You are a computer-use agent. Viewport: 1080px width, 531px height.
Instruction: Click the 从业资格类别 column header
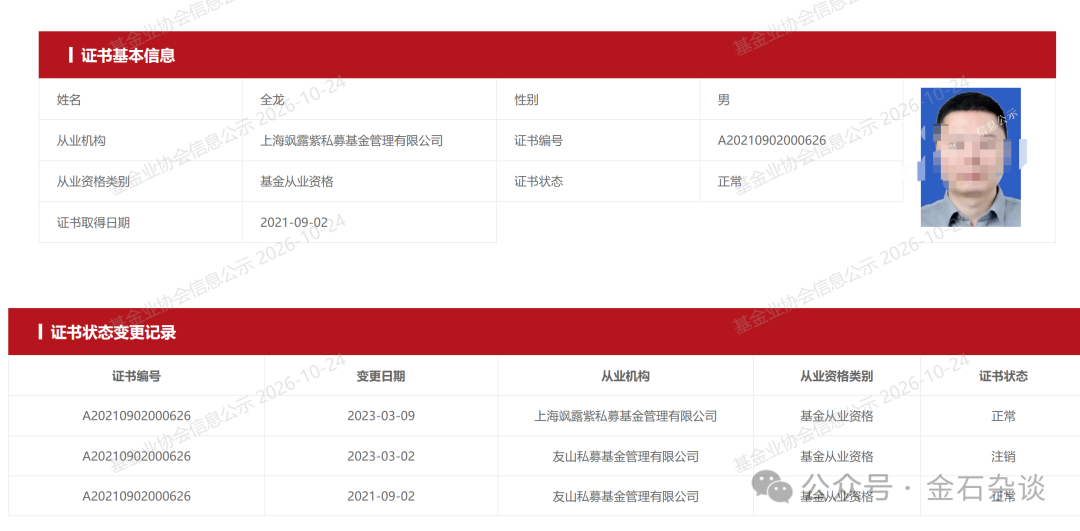pyautogui.click(x=837, y=376)
